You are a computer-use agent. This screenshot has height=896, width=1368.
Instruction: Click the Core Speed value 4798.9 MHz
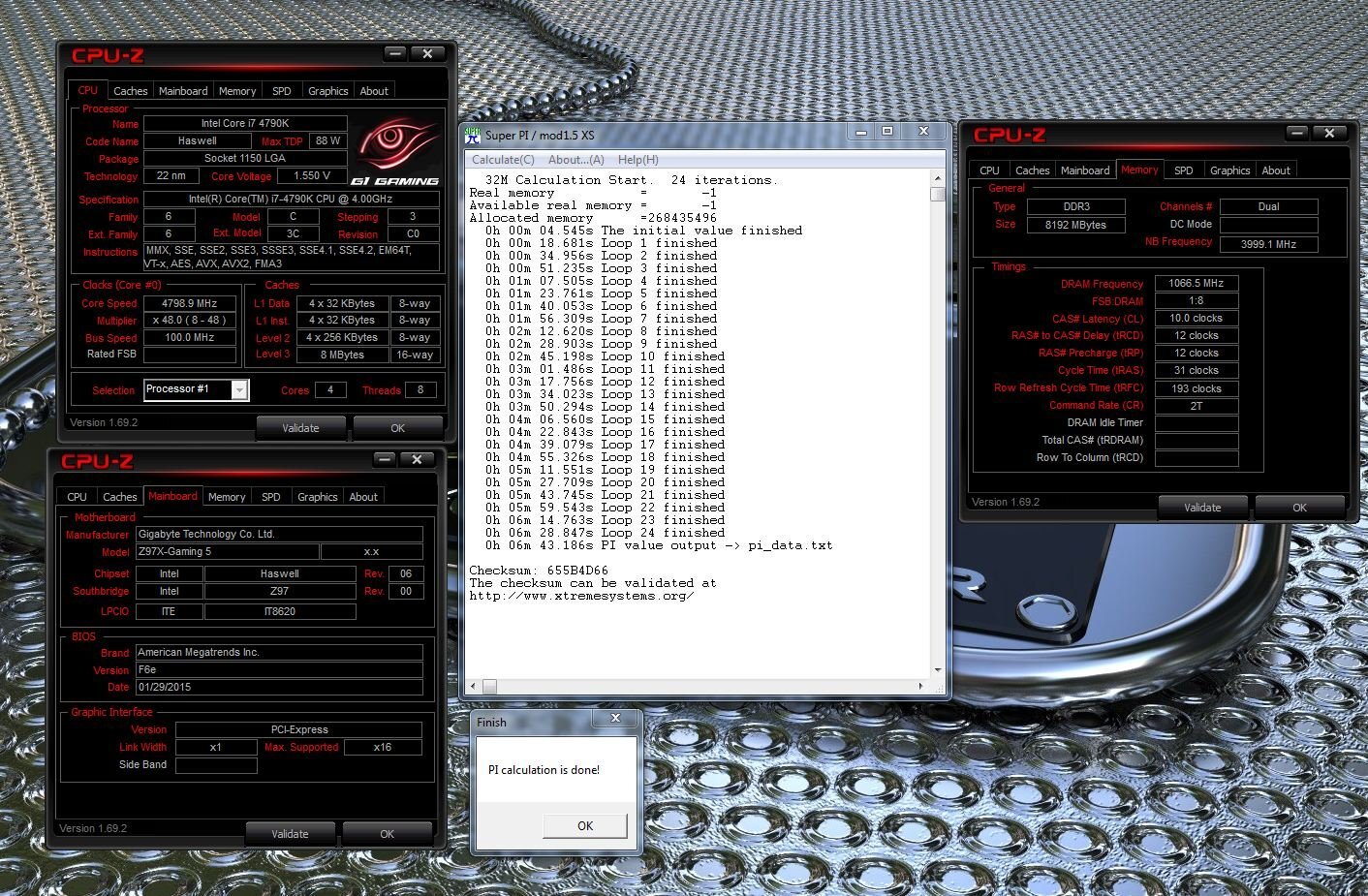[190, 303]
